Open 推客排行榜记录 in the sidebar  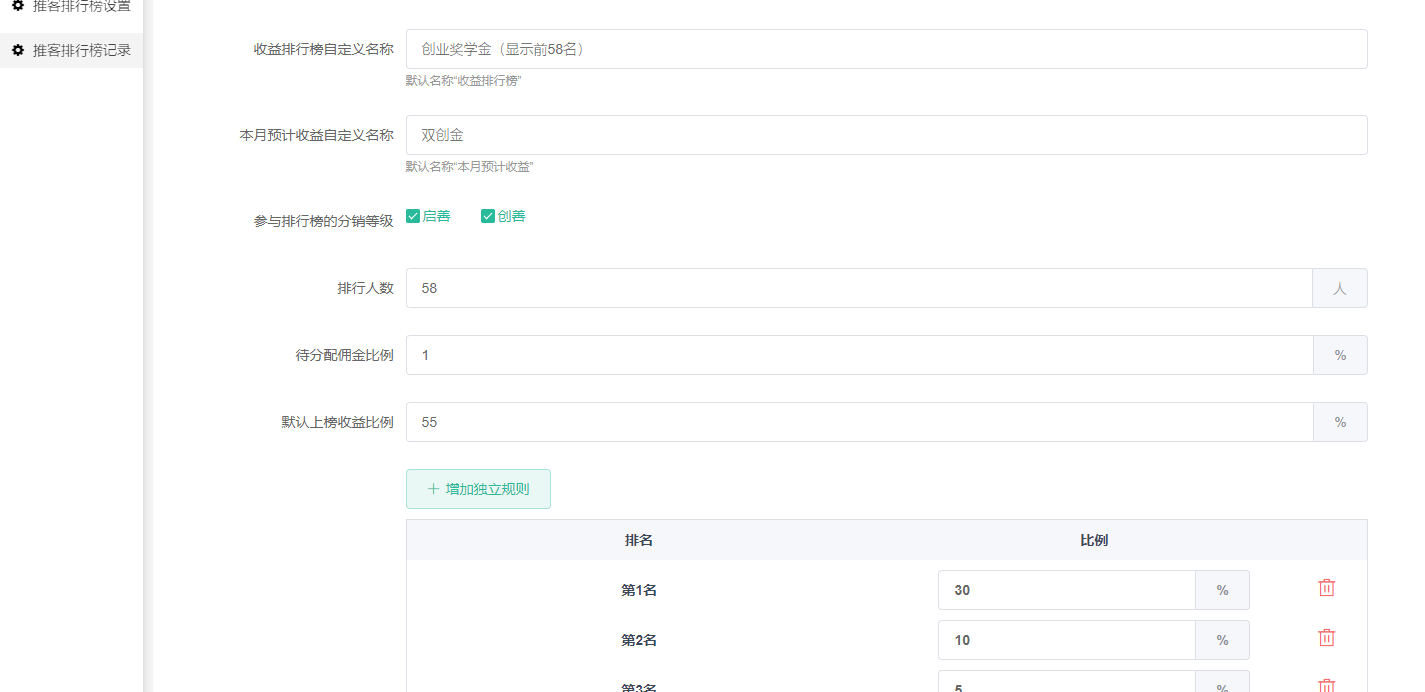[81, 50]
